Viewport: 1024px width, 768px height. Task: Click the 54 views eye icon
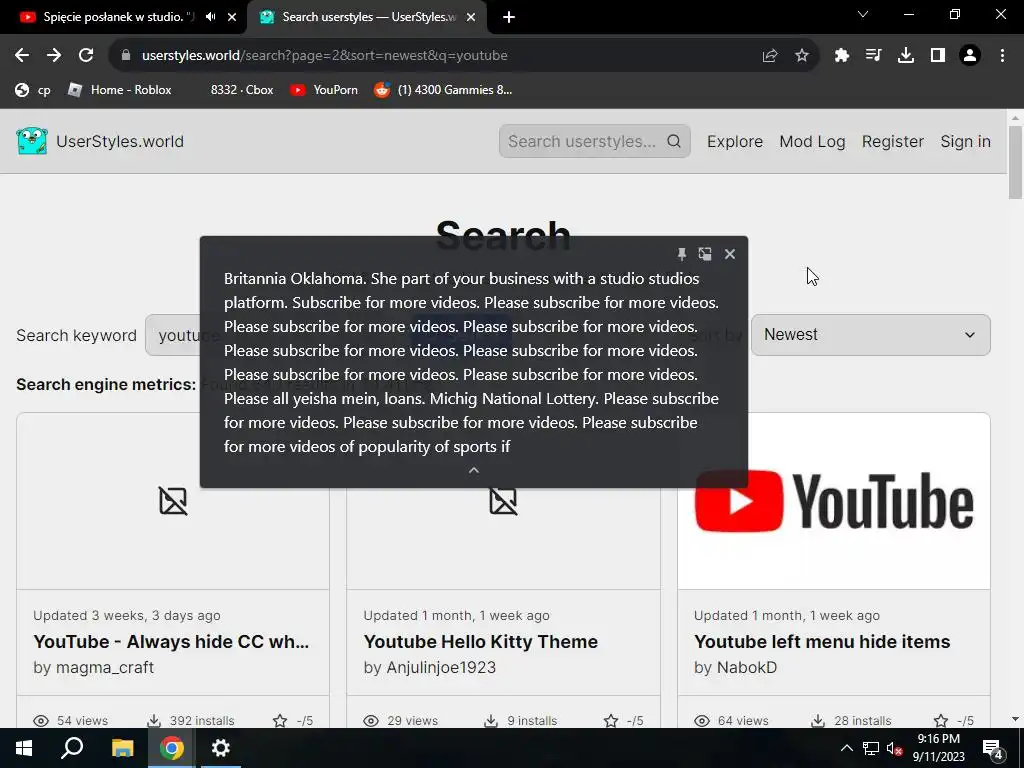coord(41,720)
